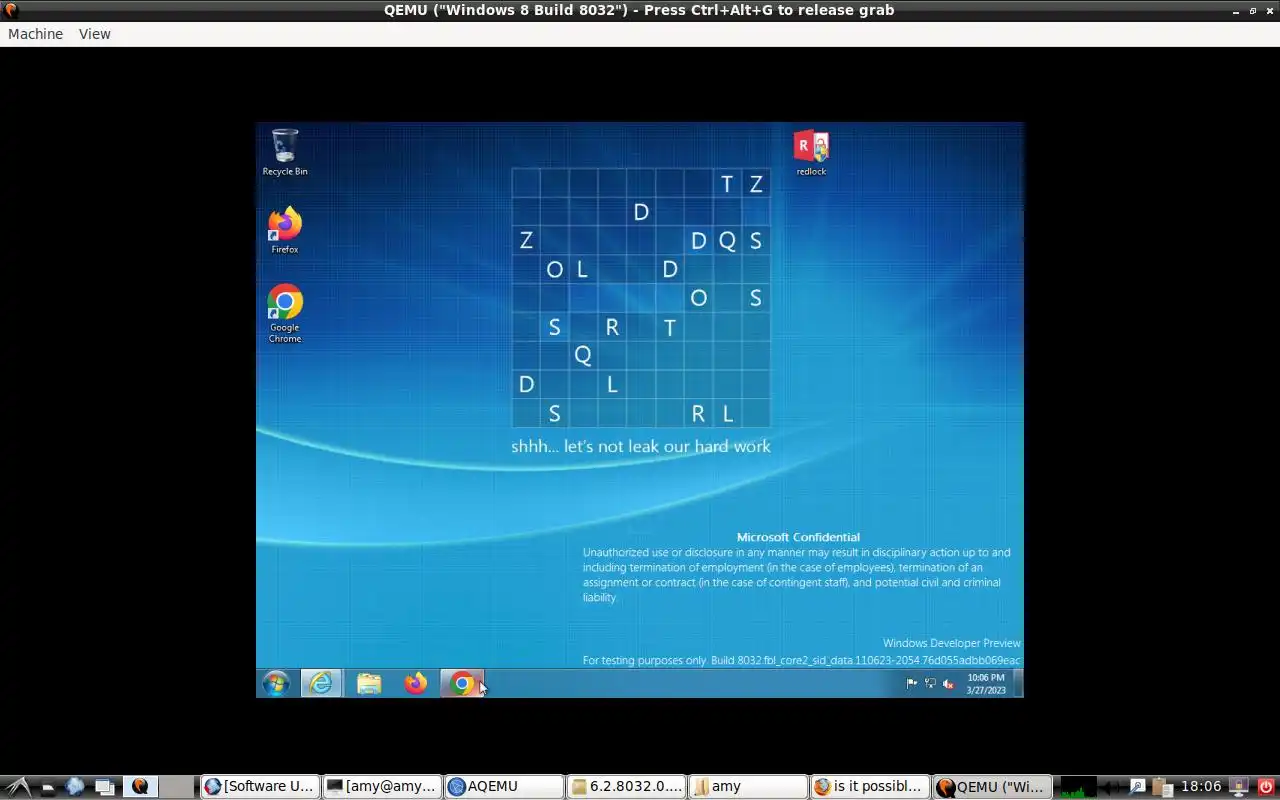Launch Firefox from the guest taskbar
1280x800 pixels.
click(x=415, y=683)
